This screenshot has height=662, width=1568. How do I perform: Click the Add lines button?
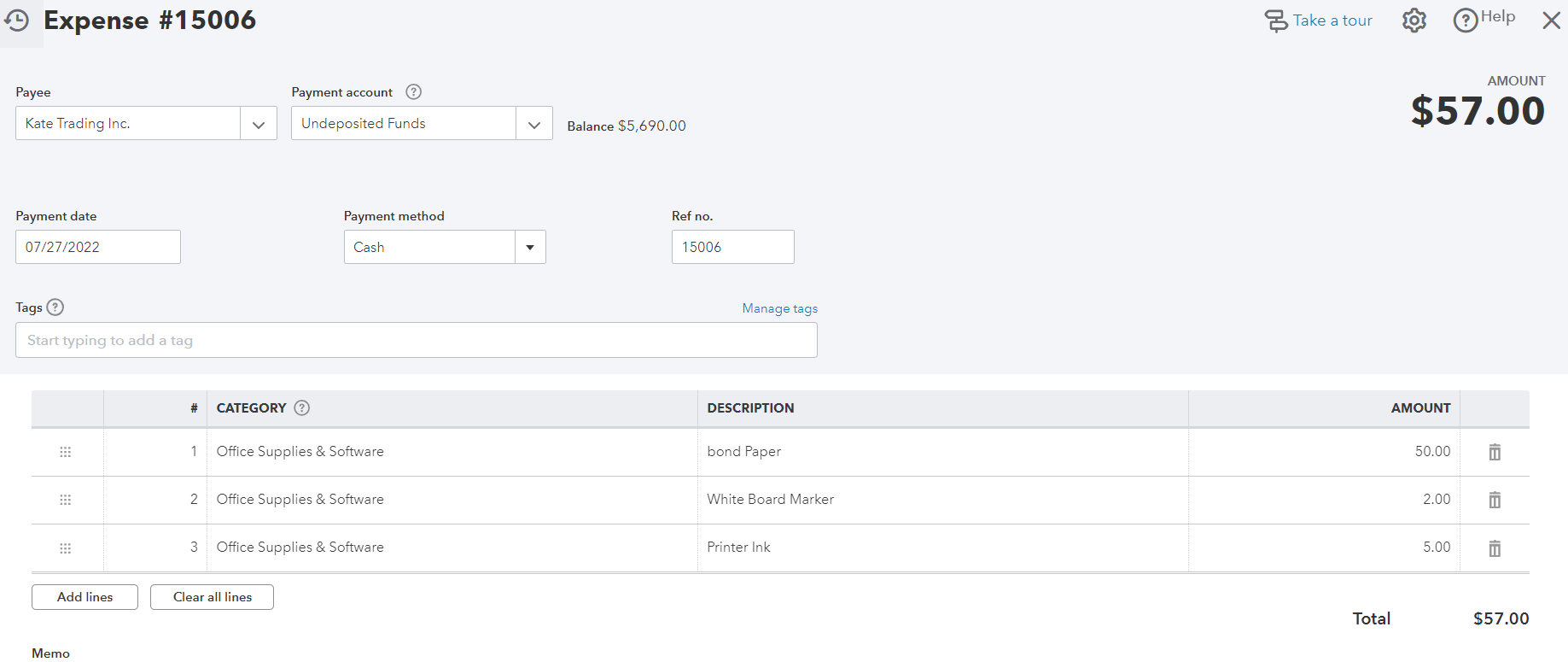pyautogui.click(x=85, y=597)
